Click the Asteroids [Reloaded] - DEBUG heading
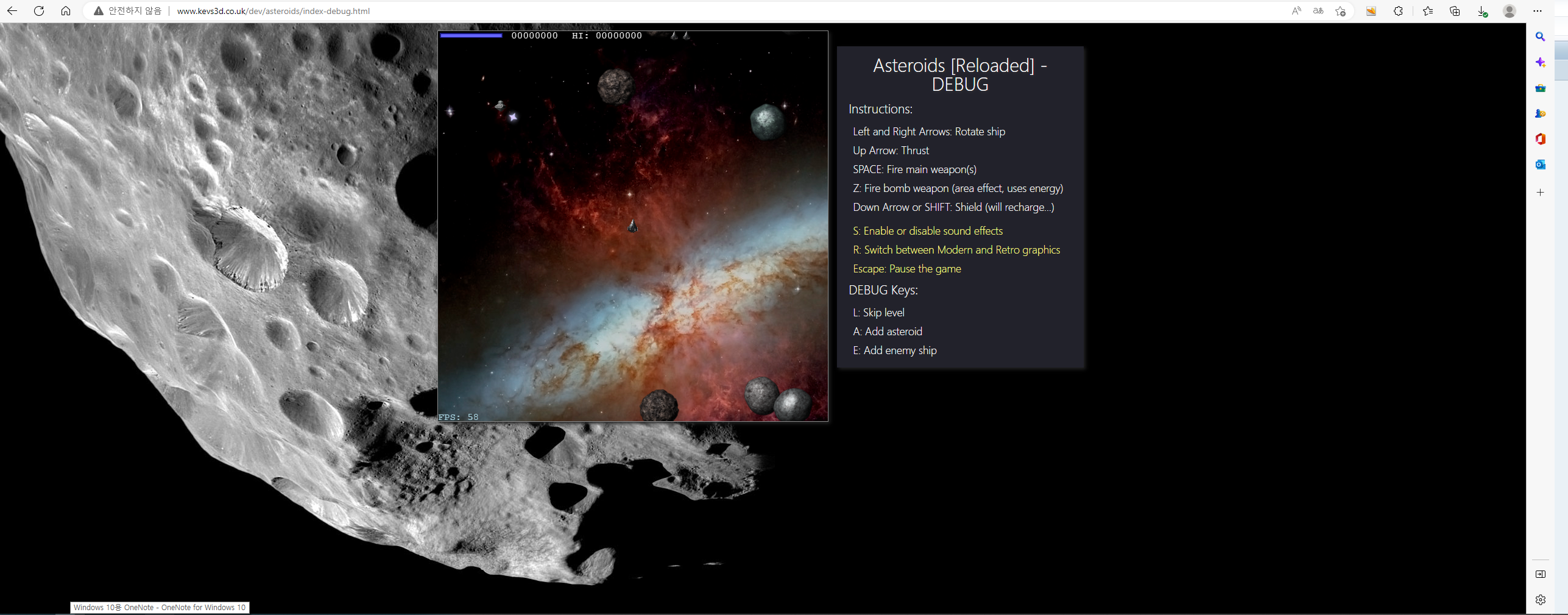Viewport: 1568px width, 615px height. [960, 75]
